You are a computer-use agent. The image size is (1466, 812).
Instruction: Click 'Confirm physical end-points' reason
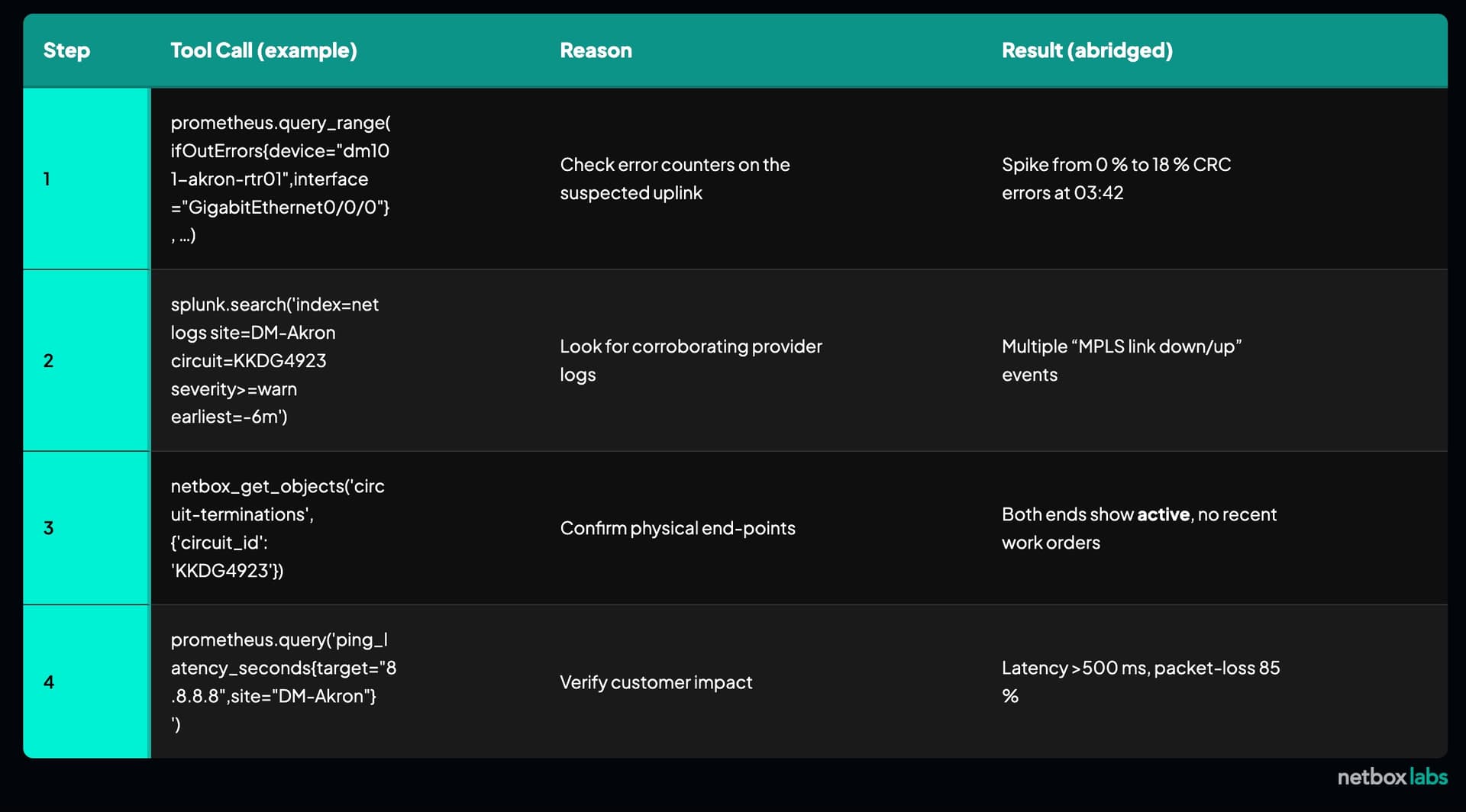pyautogui.click(x=677, y=528)
